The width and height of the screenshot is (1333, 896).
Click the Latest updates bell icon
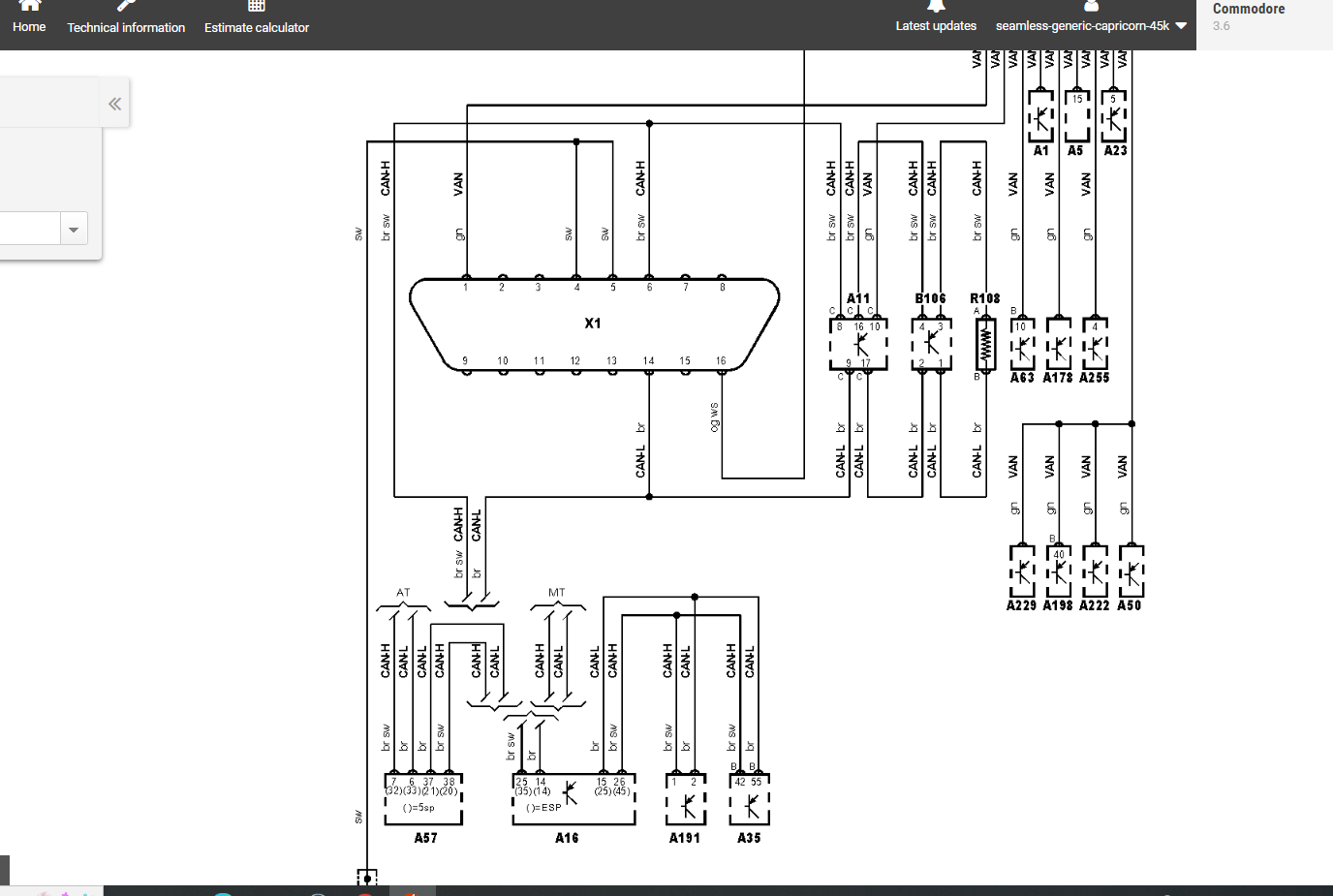tap(936, 5)
